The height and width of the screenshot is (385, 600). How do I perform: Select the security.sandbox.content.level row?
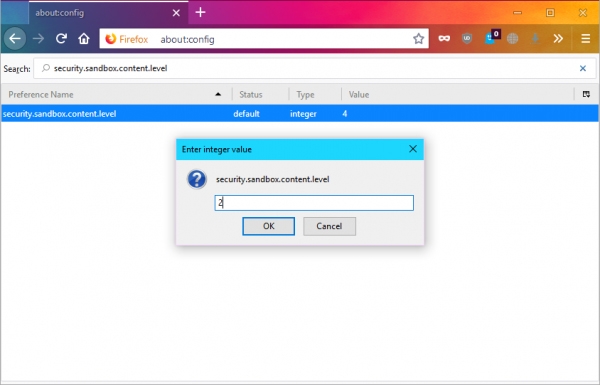click(300, 114)
